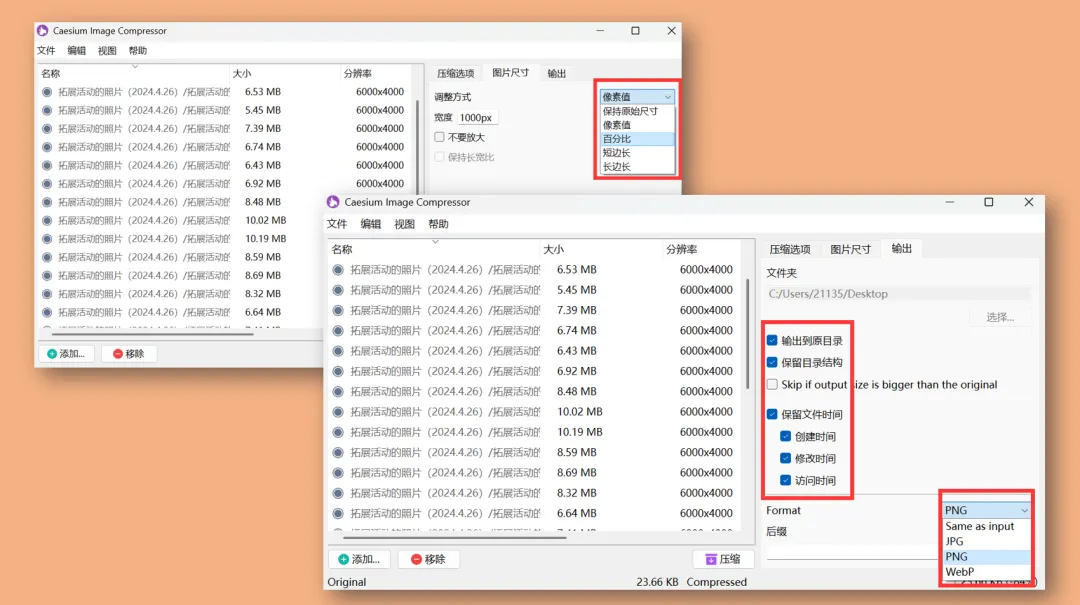Click status icon of back window 8.59 MB row
Image resolution: width=1080 pixels, height=605 pixels.
click(x=47, y=258)
